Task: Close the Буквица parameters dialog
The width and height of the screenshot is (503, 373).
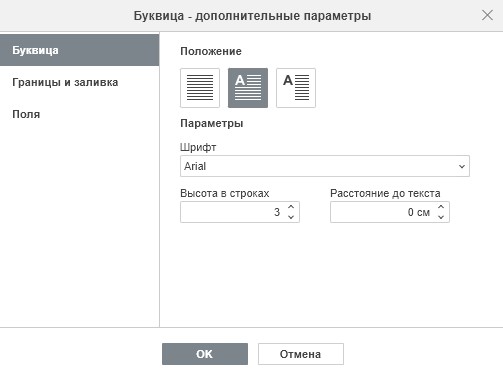Action: click(x=487, y=15)
